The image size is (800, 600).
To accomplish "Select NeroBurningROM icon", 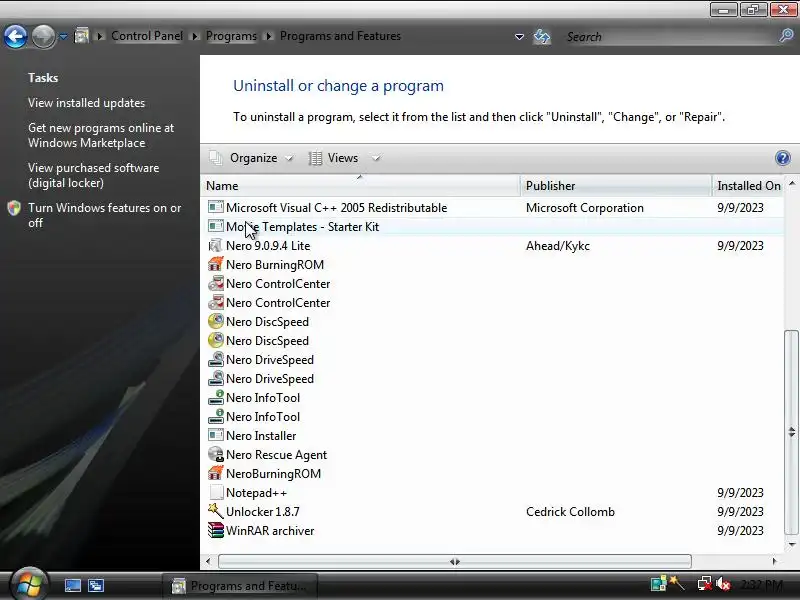I will pos(216,473).
